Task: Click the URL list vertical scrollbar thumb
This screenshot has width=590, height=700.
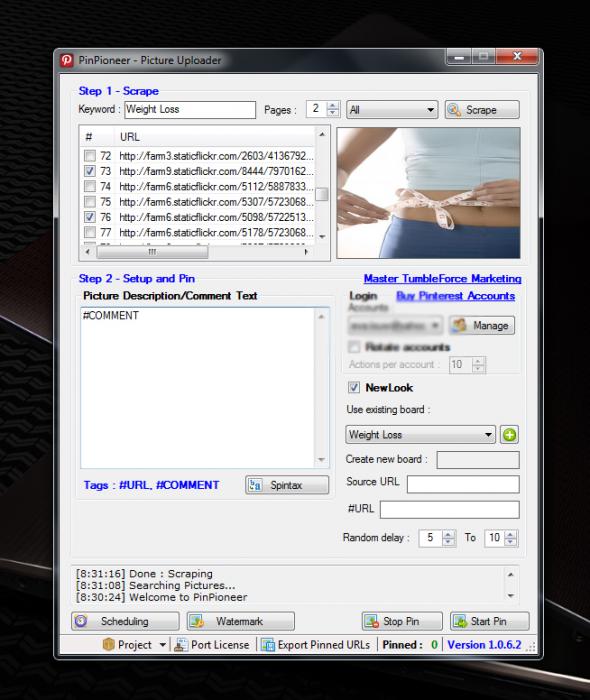Action: [x=322, y=194]
